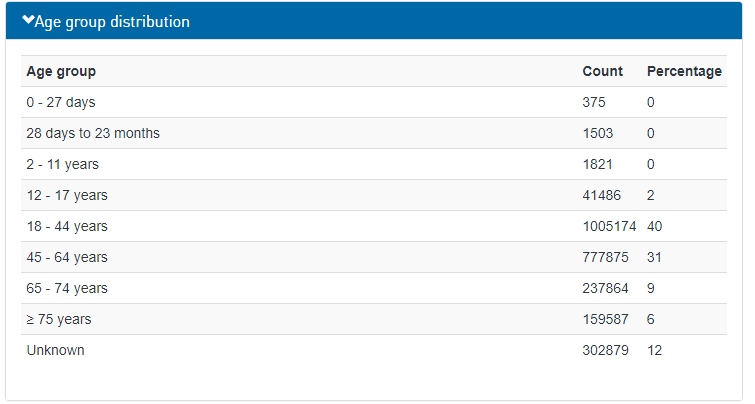Click the Count column header

point(602,71)
